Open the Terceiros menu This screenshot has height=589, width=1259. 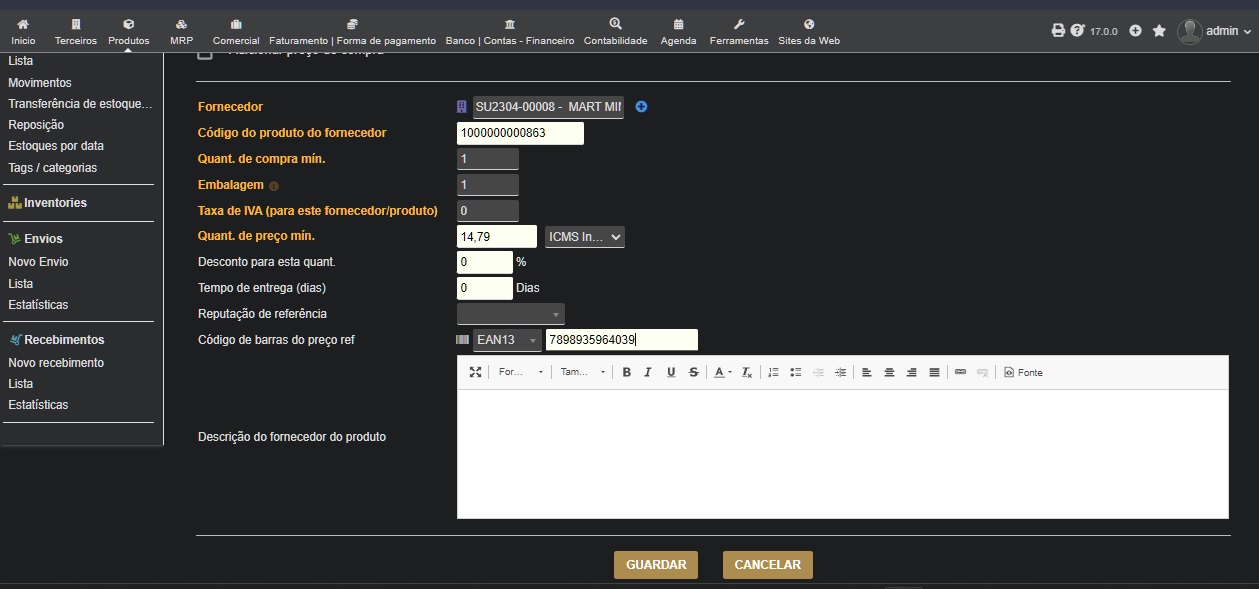[x=76, y=32]
